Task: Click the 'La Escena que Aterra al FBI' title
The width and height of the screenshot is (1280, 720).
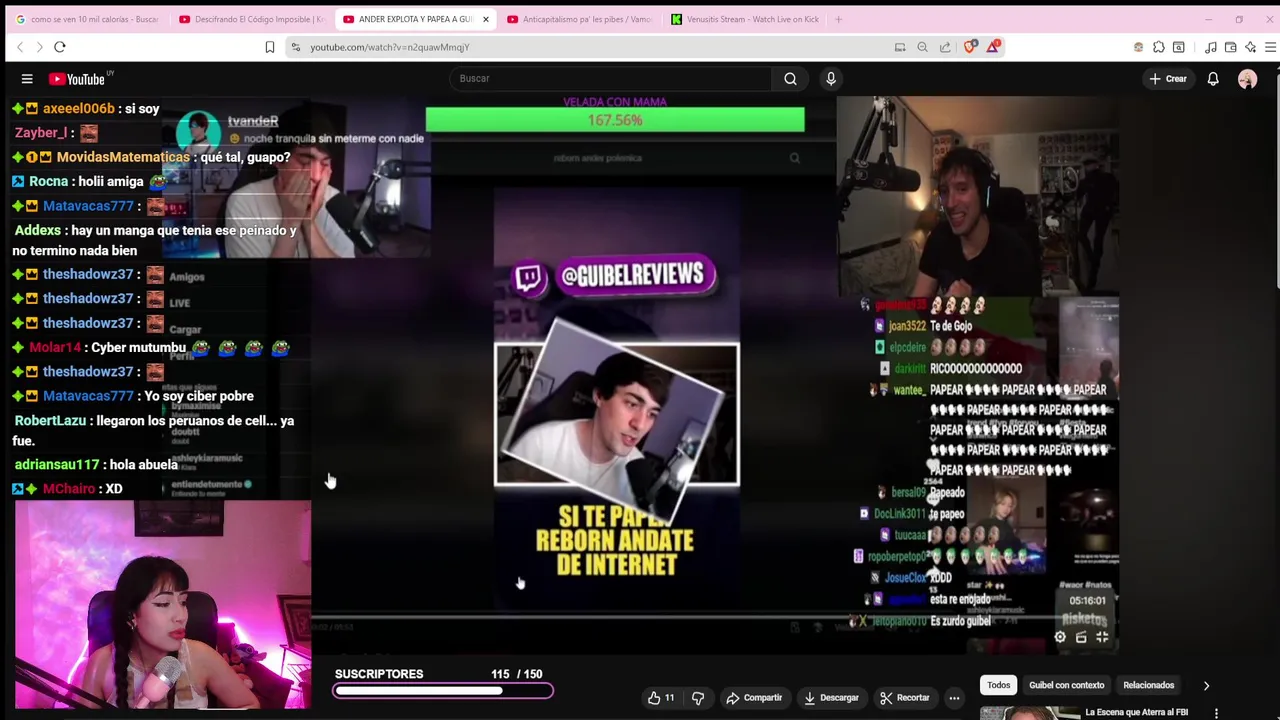Action: 1136,713
